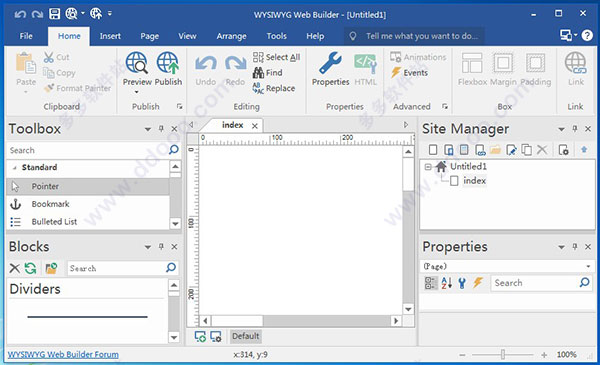Click the Publish globe icon in ribbon

click(168, 63)
